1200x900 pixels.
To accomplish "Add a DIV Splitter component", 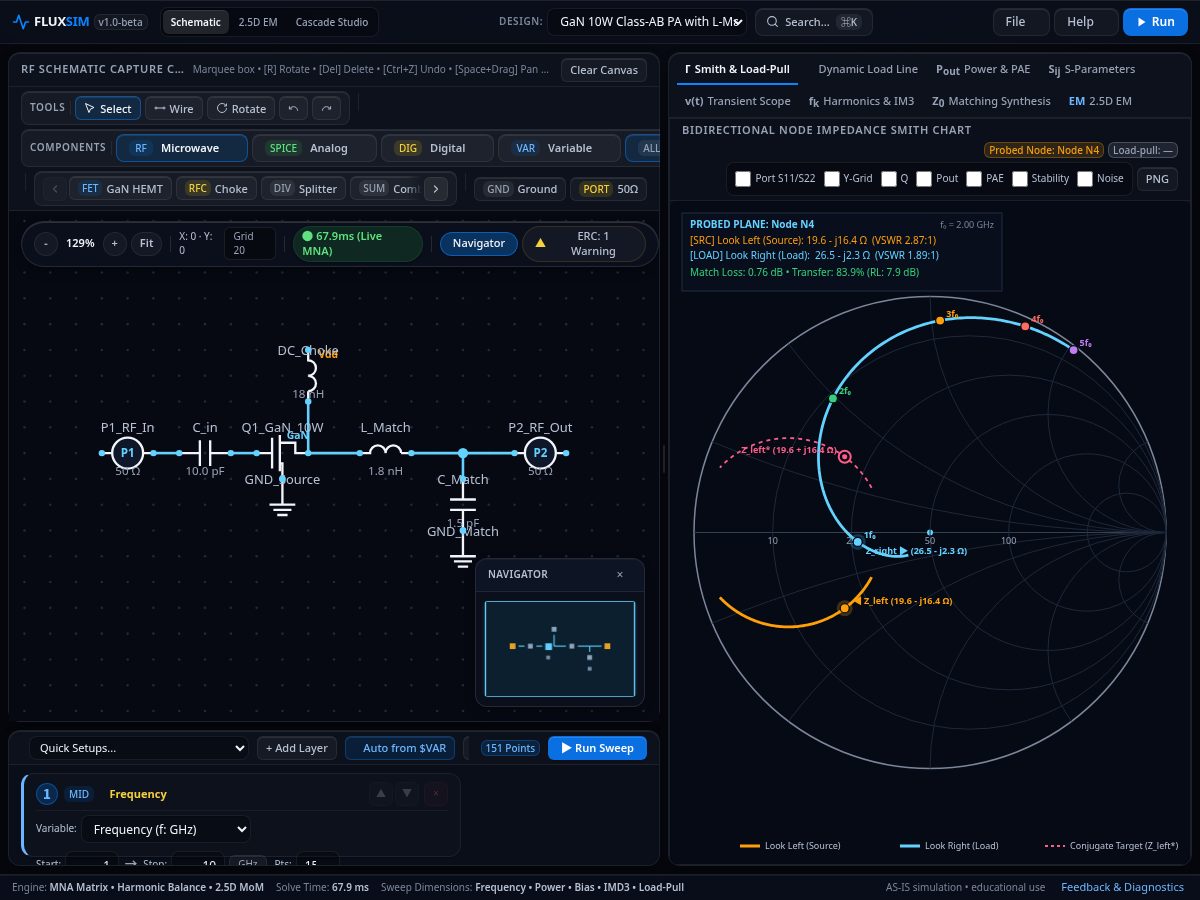I will point(305,188).
